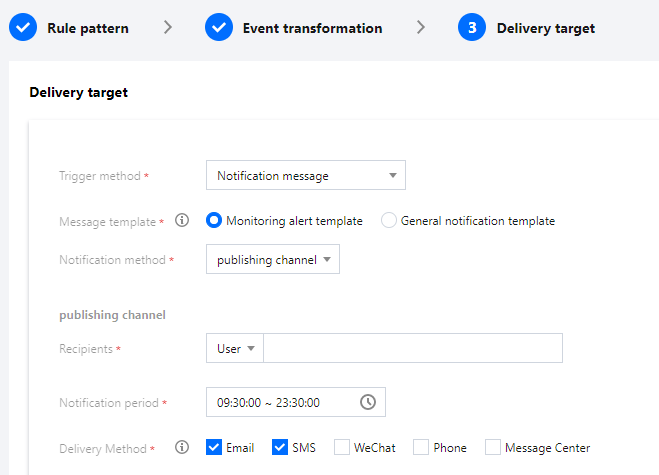Click the Rule pattern step checkmark icon

coord(24,28)
